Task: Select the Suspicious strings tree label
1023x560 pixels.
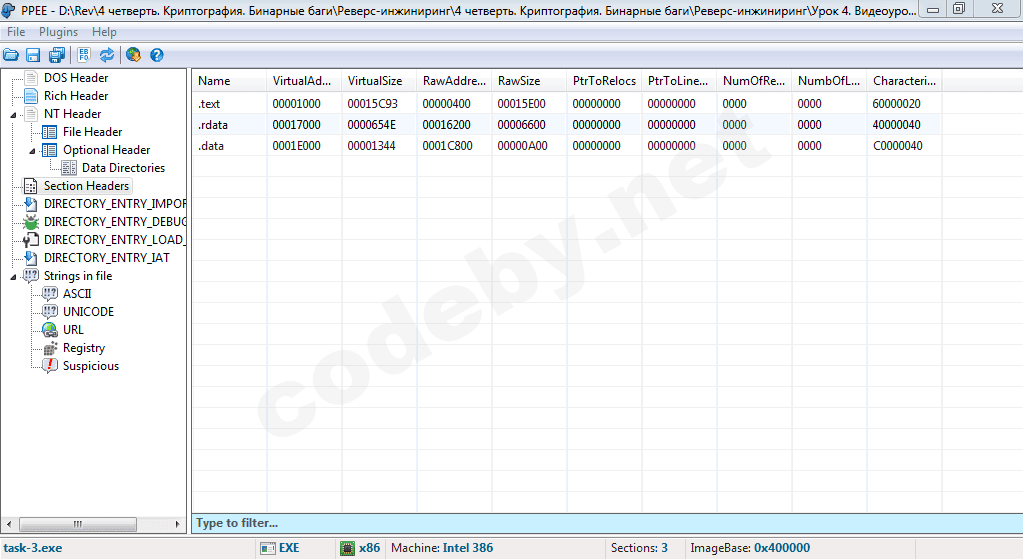Action: click(91, 366)
